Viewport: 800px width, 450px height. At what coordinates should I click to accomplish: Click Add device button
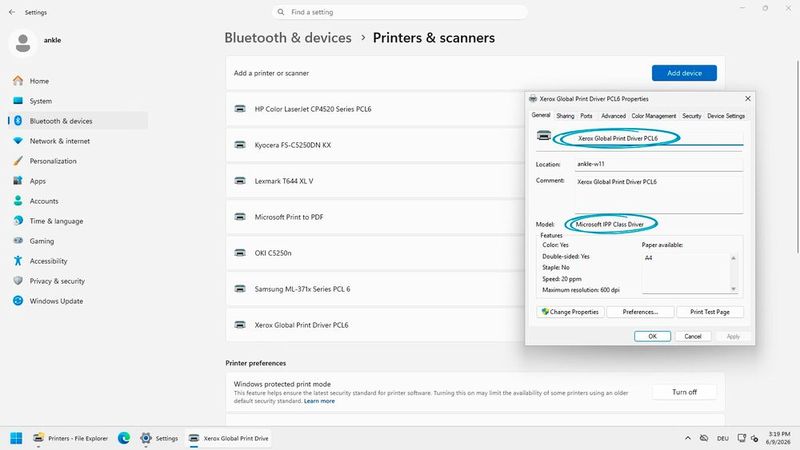tap(684, 73)
